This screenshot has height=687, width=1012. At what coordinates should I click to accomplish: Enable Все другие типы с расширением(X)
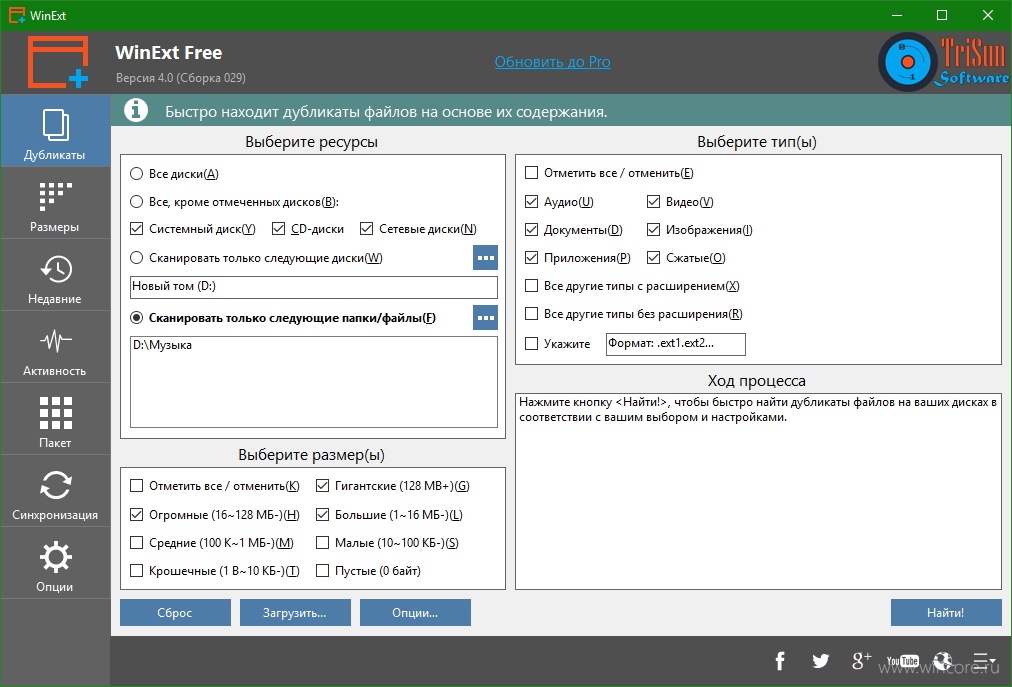(632, 286)
